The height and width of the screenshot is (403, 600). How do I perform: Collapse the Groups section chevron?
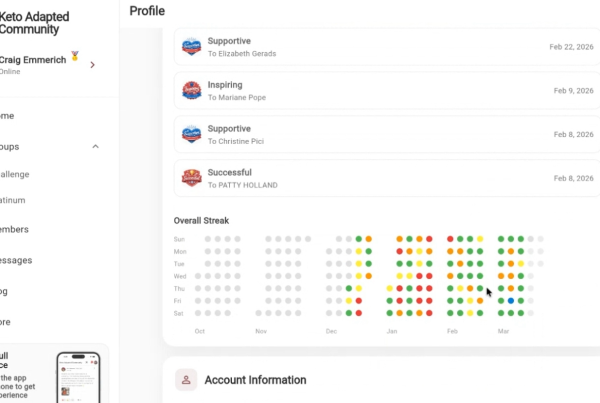(95, 147)
